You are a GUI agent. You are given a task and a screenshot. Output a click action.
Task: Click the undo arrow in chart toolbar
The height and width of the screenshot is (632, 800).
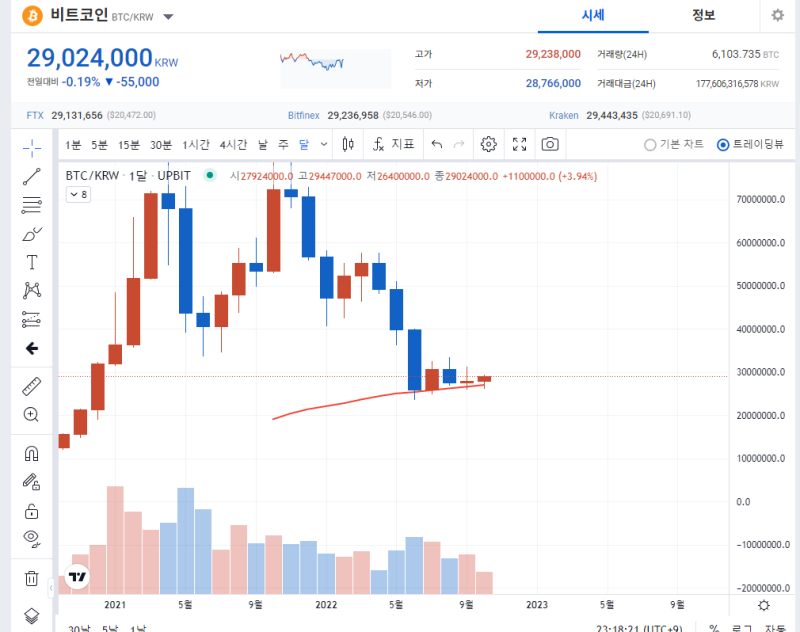[437, 144]
